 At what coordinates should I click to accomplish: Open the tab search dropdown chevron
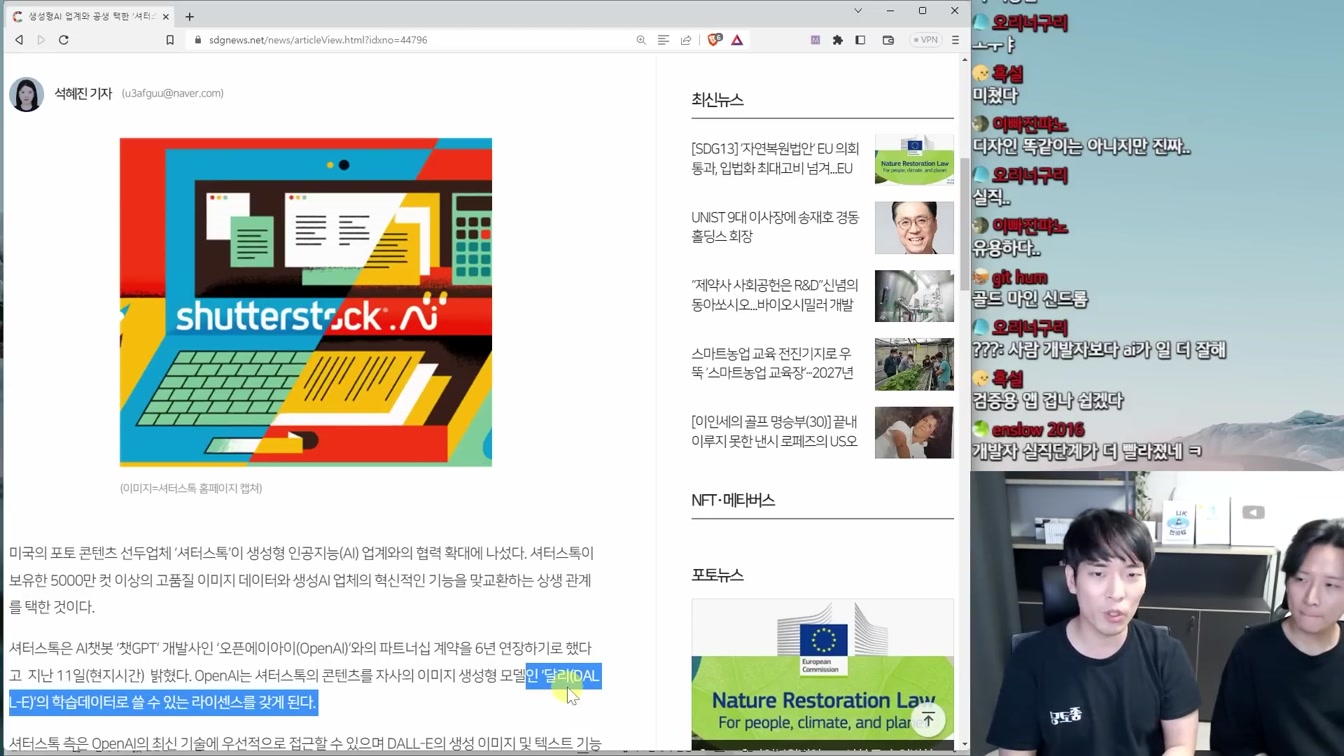[858, 11]
